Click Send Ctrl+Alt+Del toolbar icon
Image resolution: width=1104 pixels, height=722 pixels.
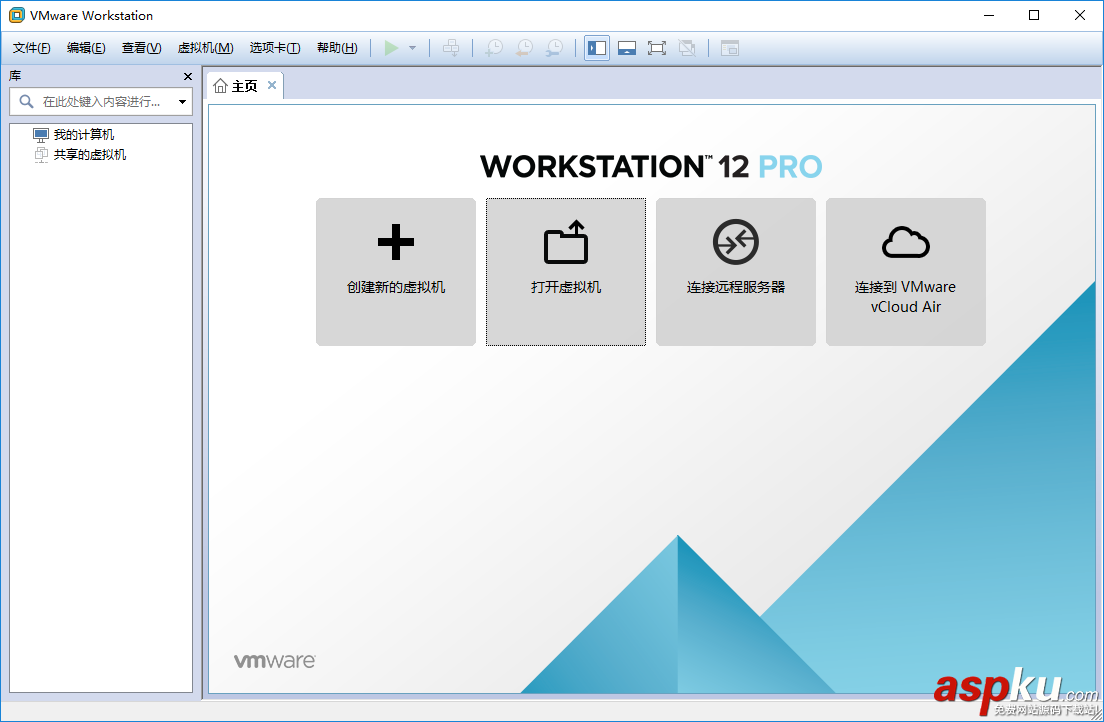pos(451,48)
